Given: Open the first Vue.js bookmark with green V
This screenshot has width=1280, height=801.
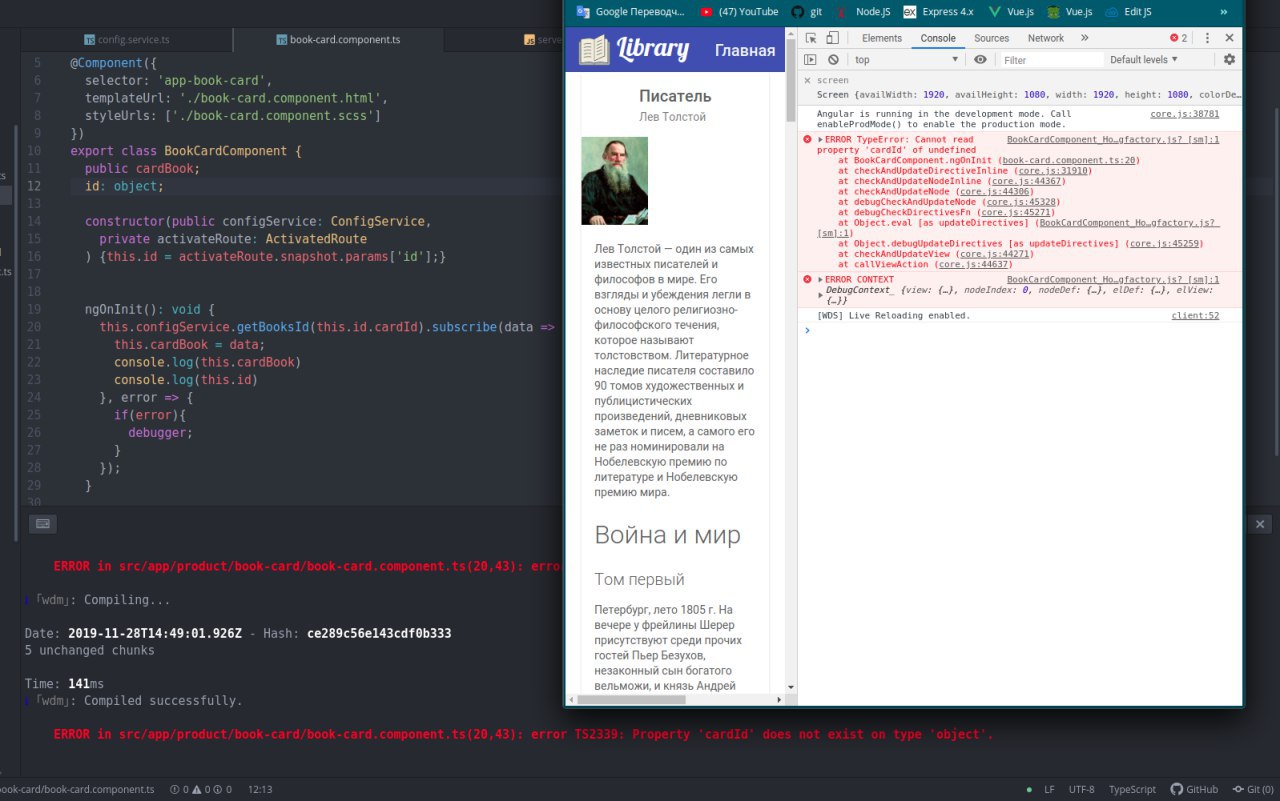Looking at the screenshot, I should click(1010, 12).
